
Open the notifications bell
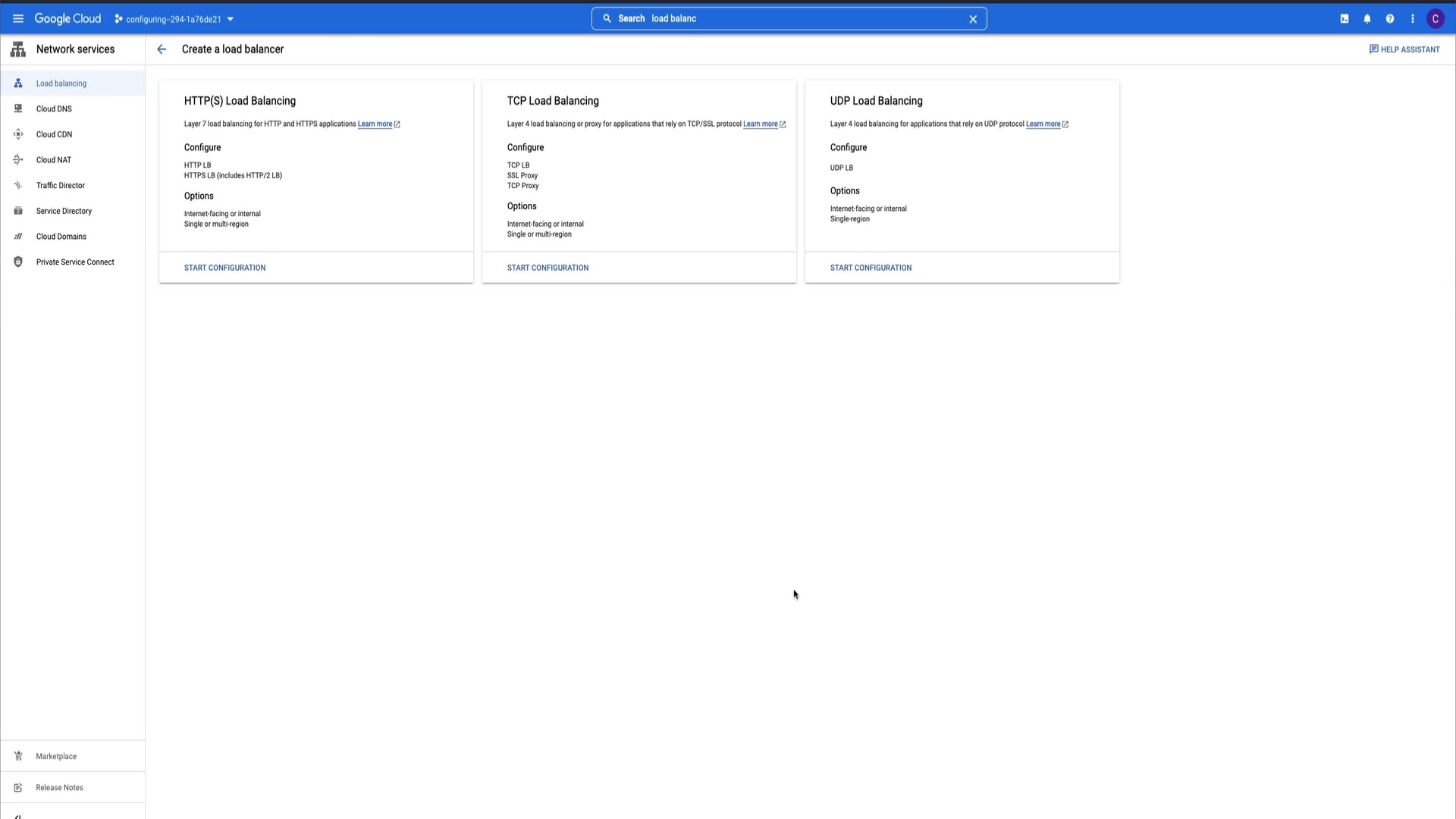coord(1367,19)
